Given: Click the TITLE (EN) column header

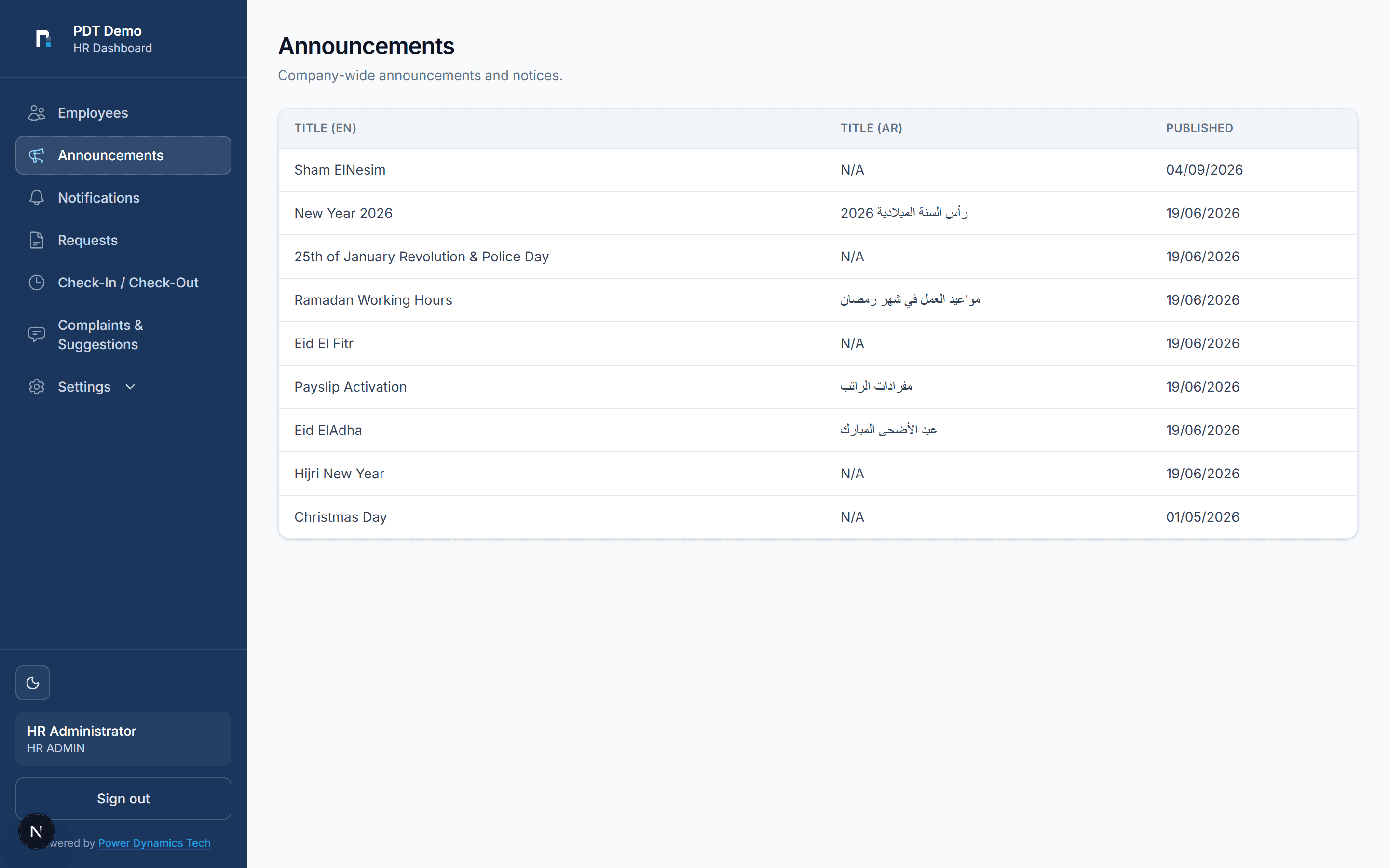Looking at the screenshot, I should [x=326, y=128].
